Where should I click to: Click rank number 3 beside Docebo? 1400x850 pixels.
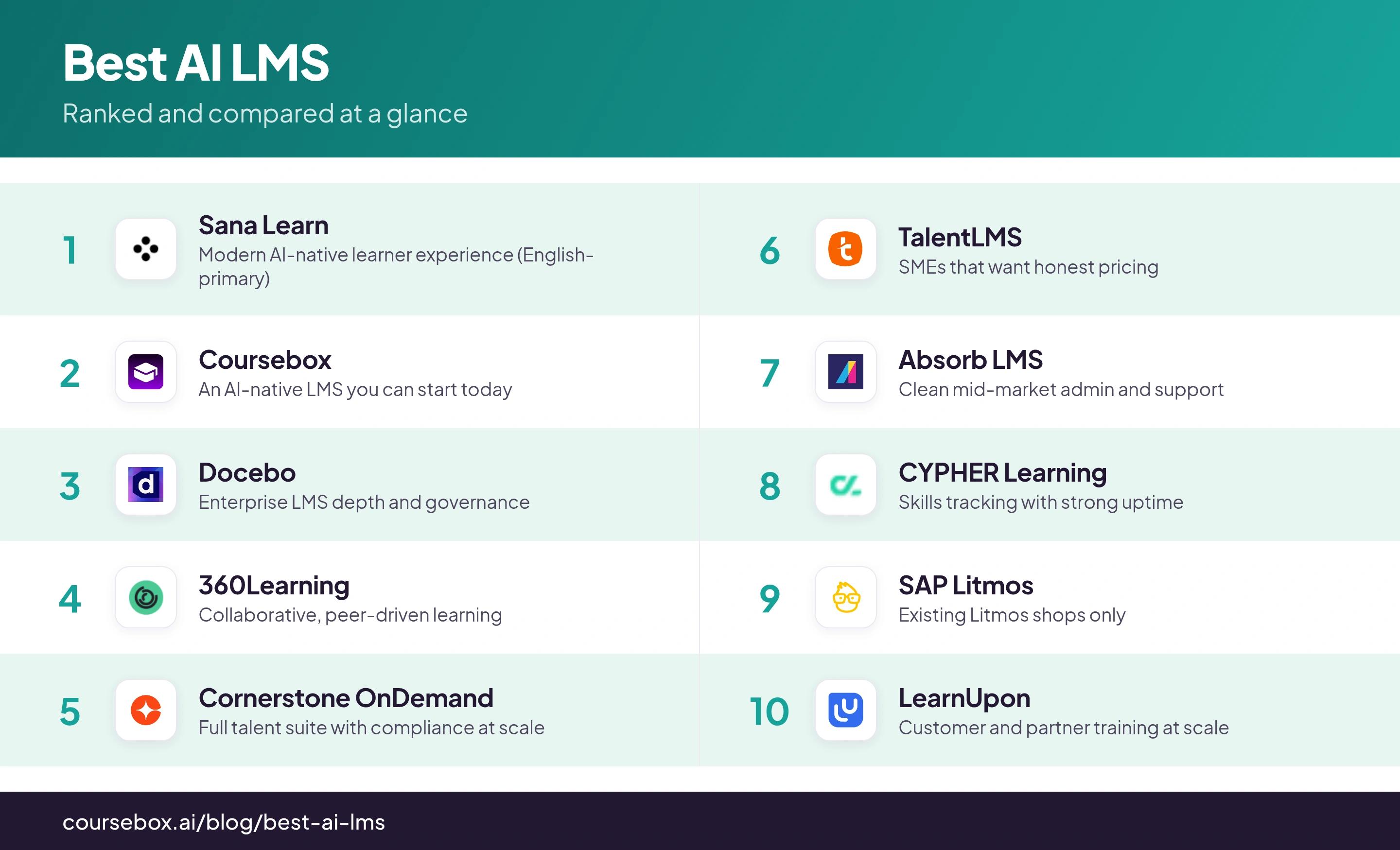(x=70, y=486)
